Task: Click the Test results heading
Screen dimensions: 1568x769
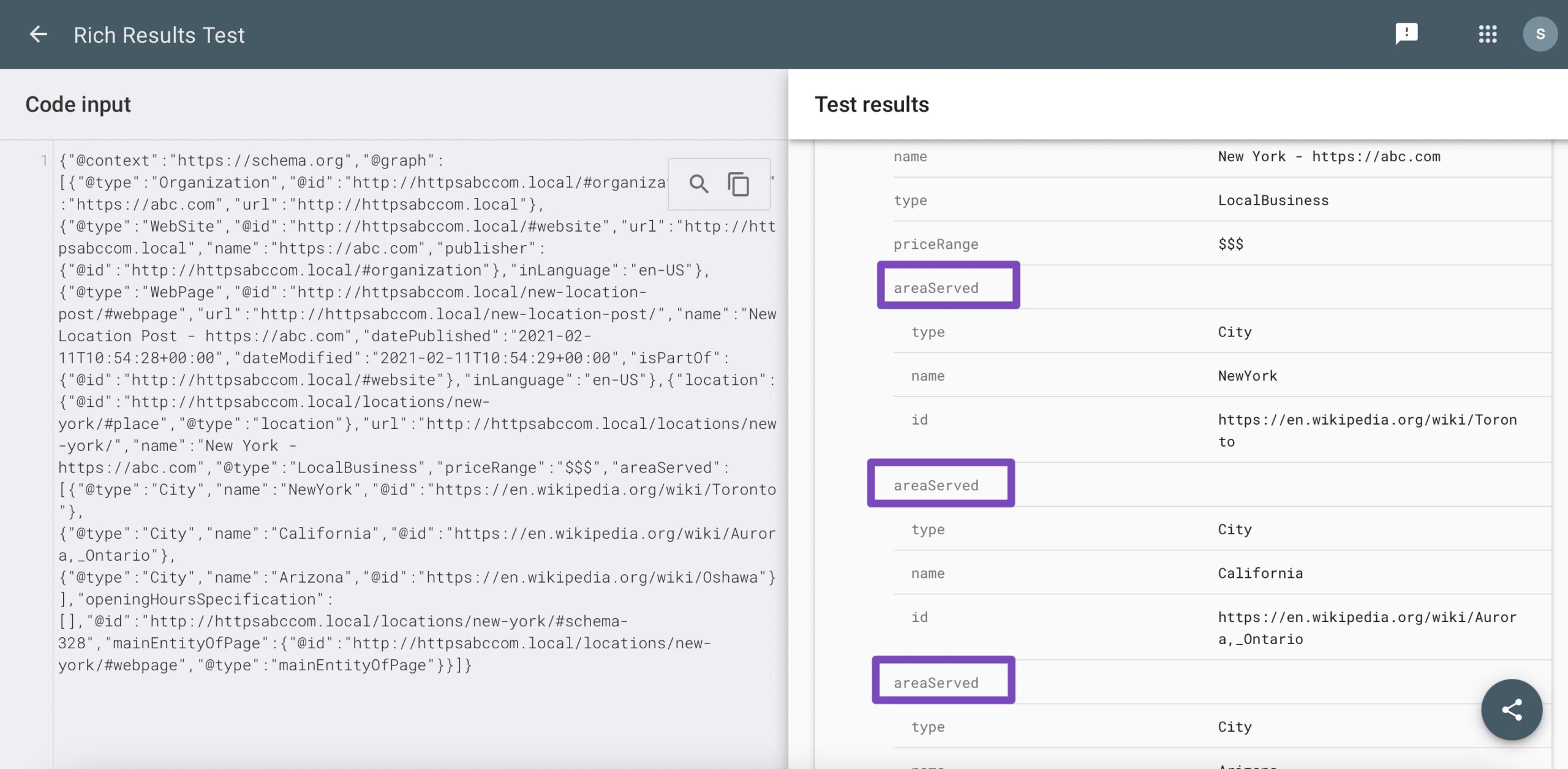Action: pos(872,104)
